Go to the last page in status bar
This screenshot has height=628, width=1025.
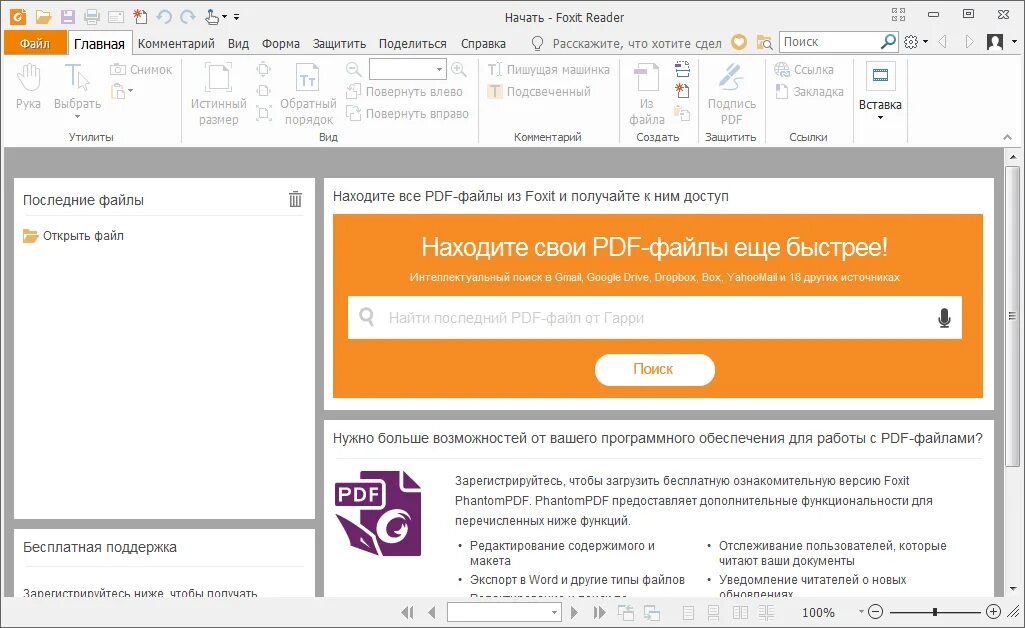point(599,612)
